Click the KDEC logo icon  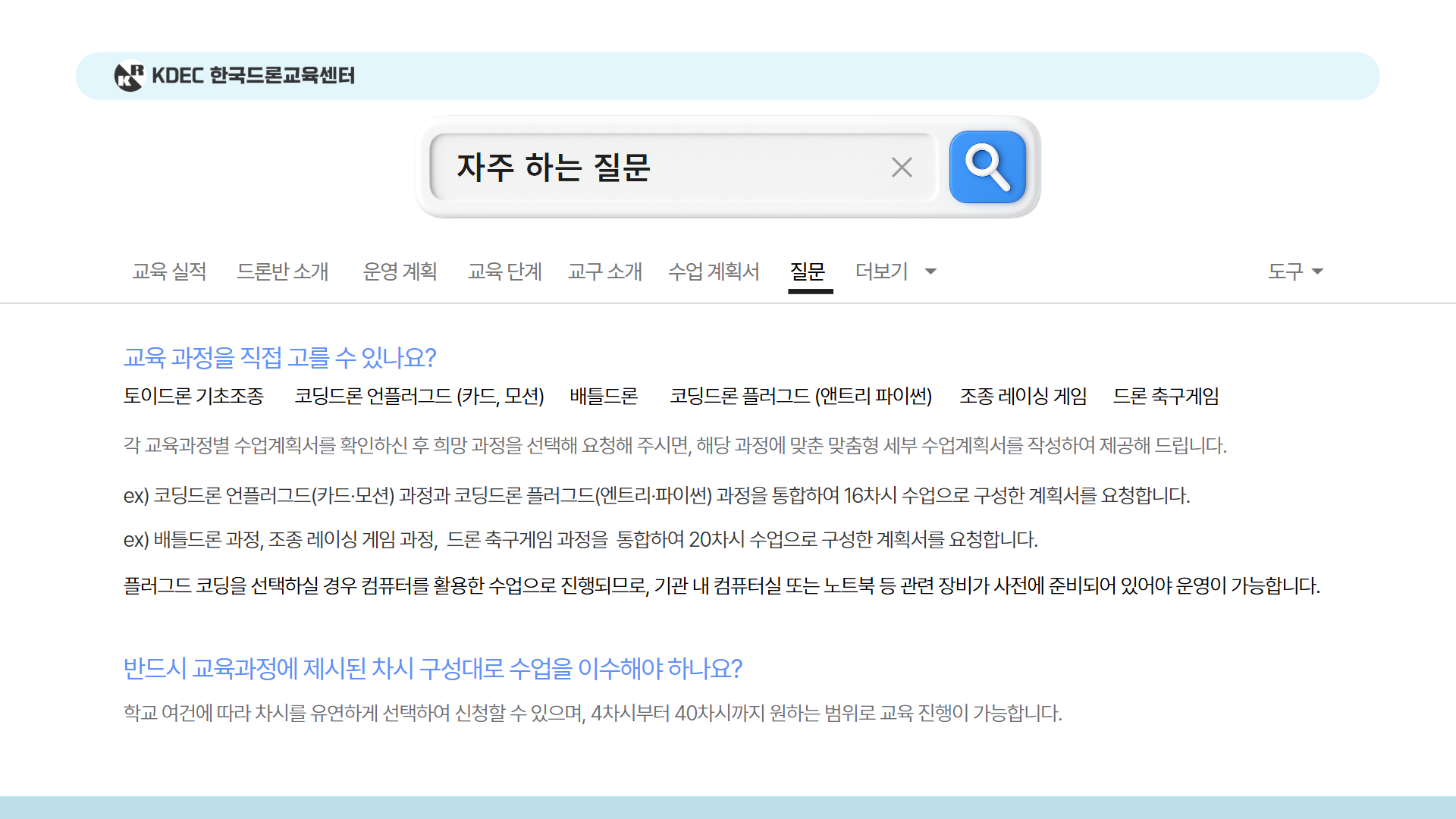click(130, 76)
